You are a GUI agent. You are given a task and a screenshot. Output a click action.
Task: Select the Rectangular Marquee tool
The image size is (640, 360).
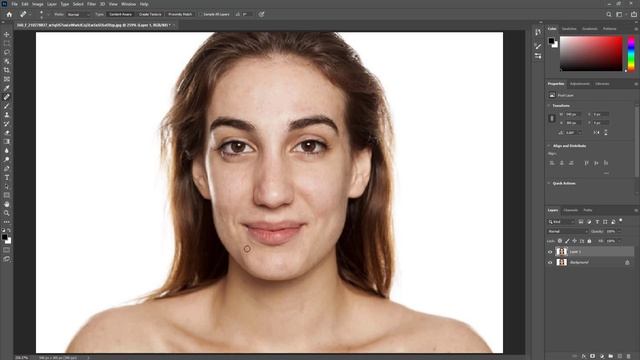click(x=7, y=43)
